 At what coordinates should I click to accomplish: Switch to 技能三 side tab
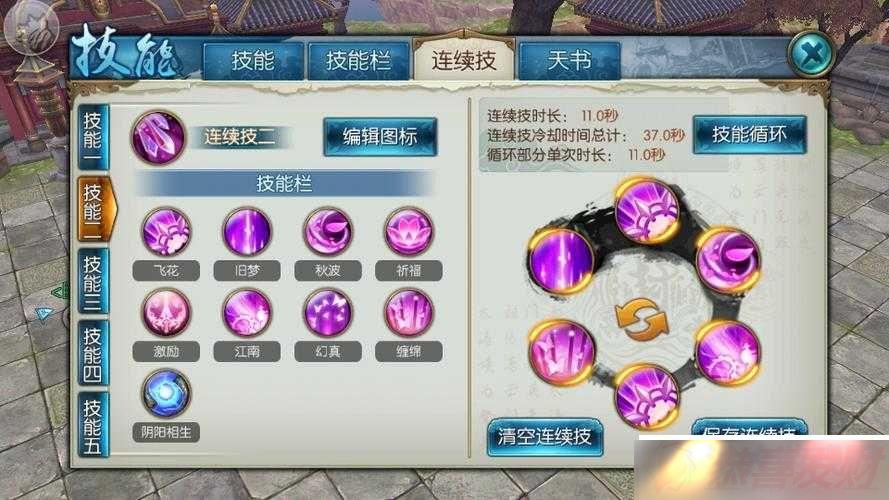pyautogui.click(x=92, y=281)
